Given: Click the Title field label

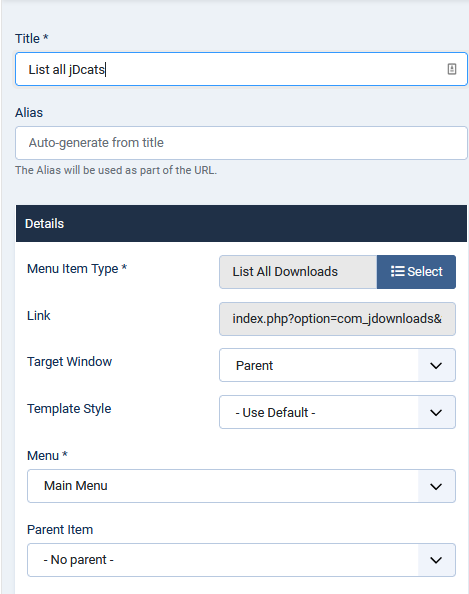Looking at the screenshot, I should (32, 38).
